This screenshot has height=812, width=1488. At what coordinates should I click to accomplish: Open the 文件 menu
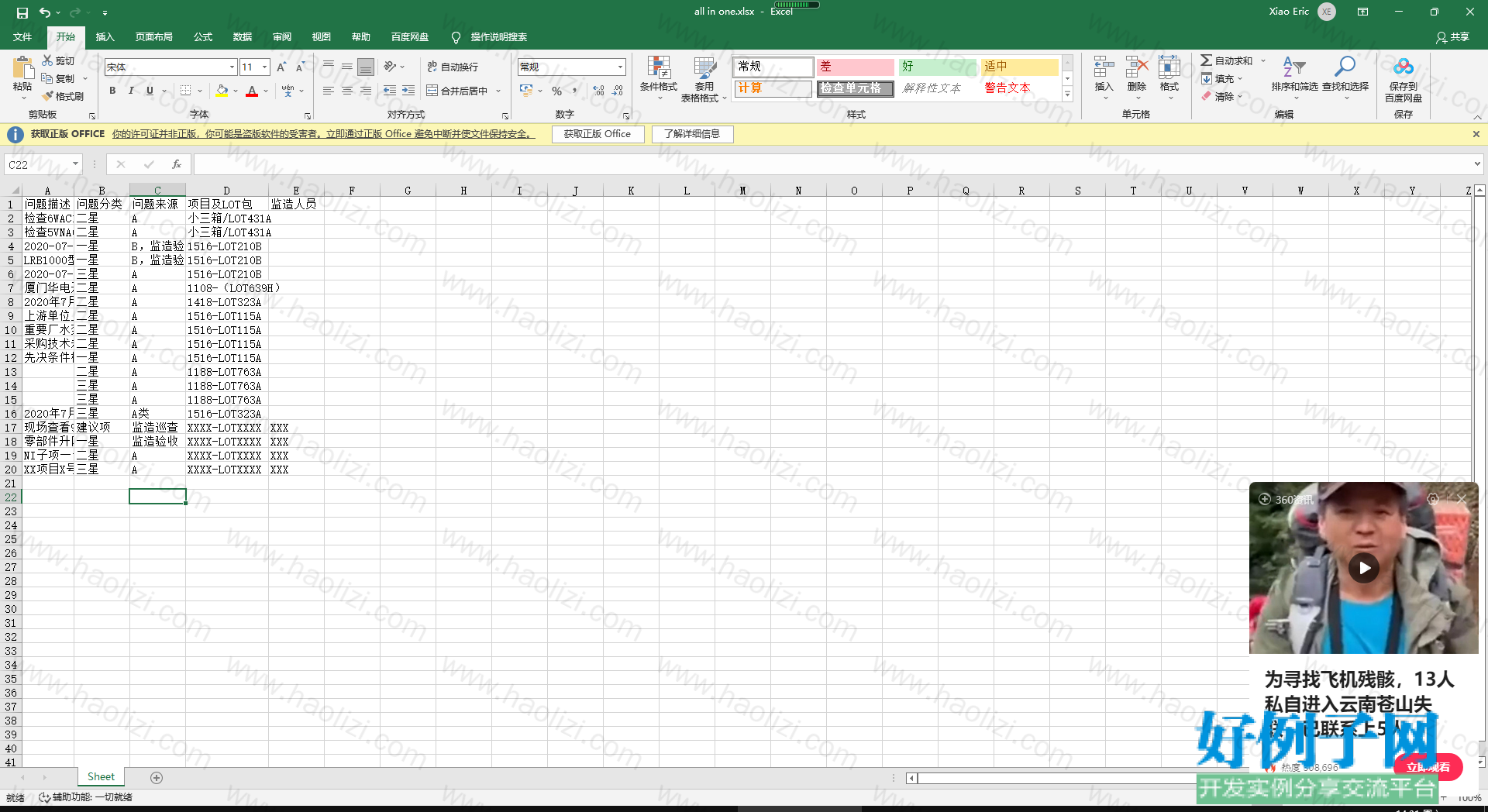click(22, 37)
